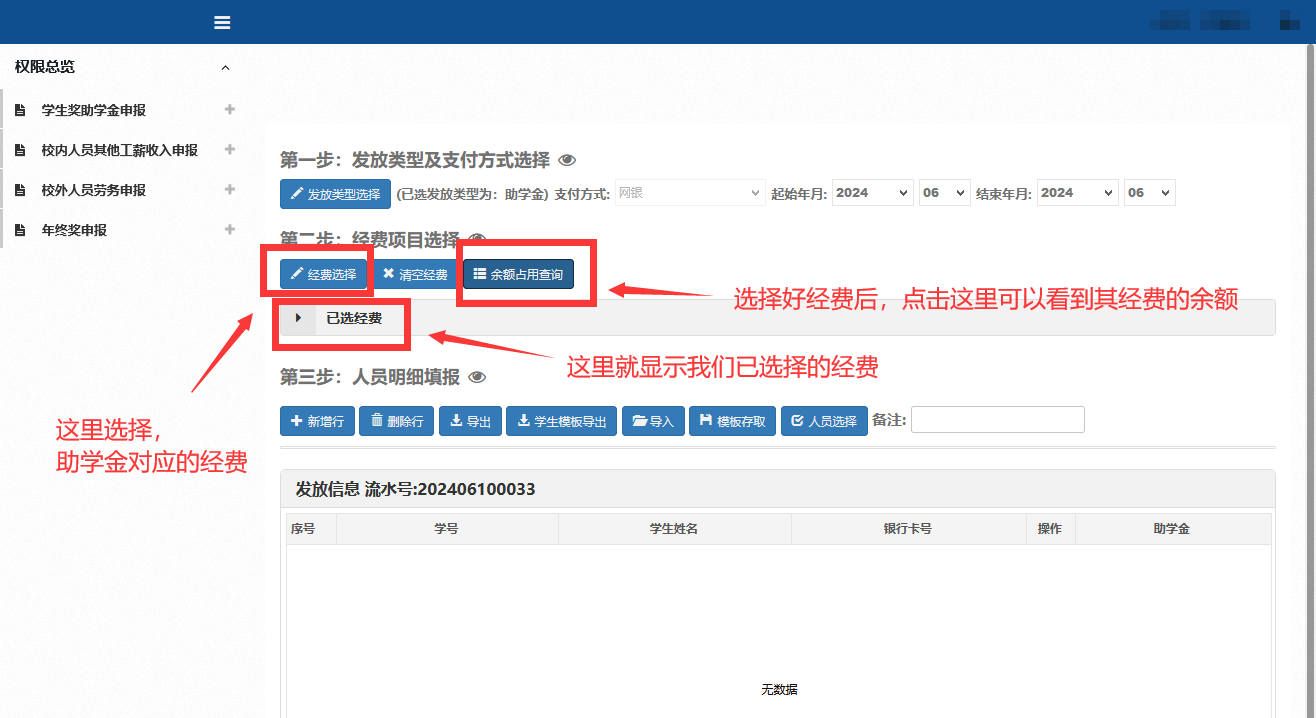The width and height of the screenshot is (1316, 718).
Task: Open 学生奖助学金申报 menu item
Action: (x=94, y=110)
